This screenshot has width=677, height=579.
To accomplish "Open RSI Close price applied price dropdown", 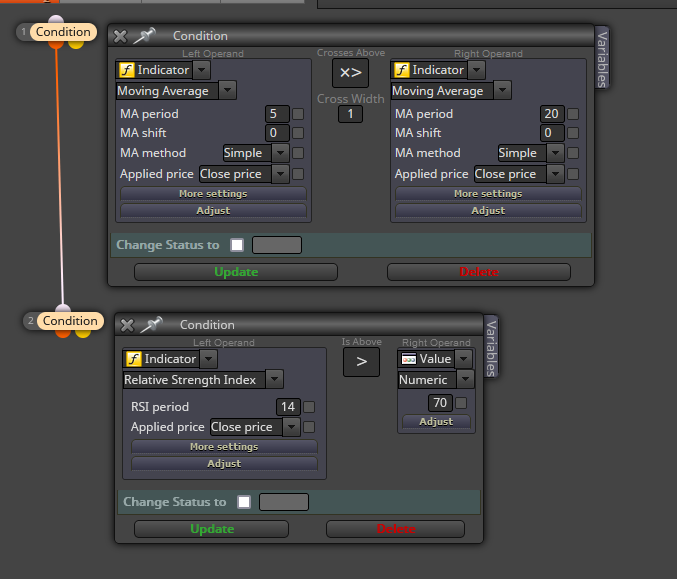I will point(291,427).
